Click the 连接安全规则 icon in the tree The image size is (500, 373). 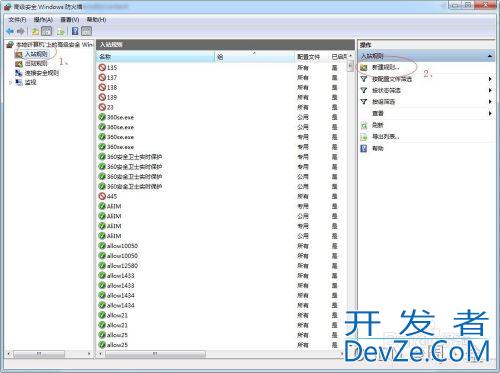point(19,73)
